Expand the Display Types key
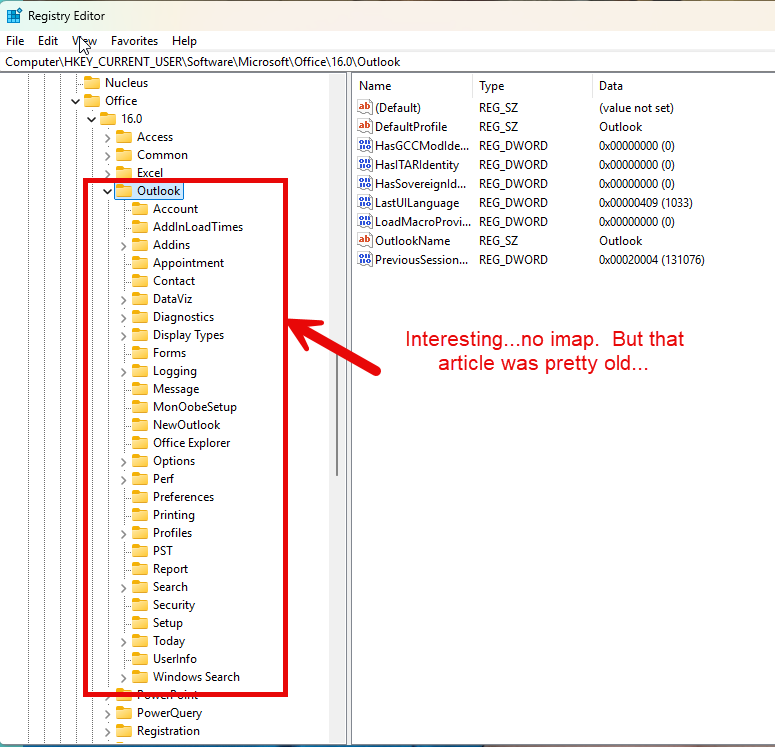The image size is (775, 747). (124, 336)
